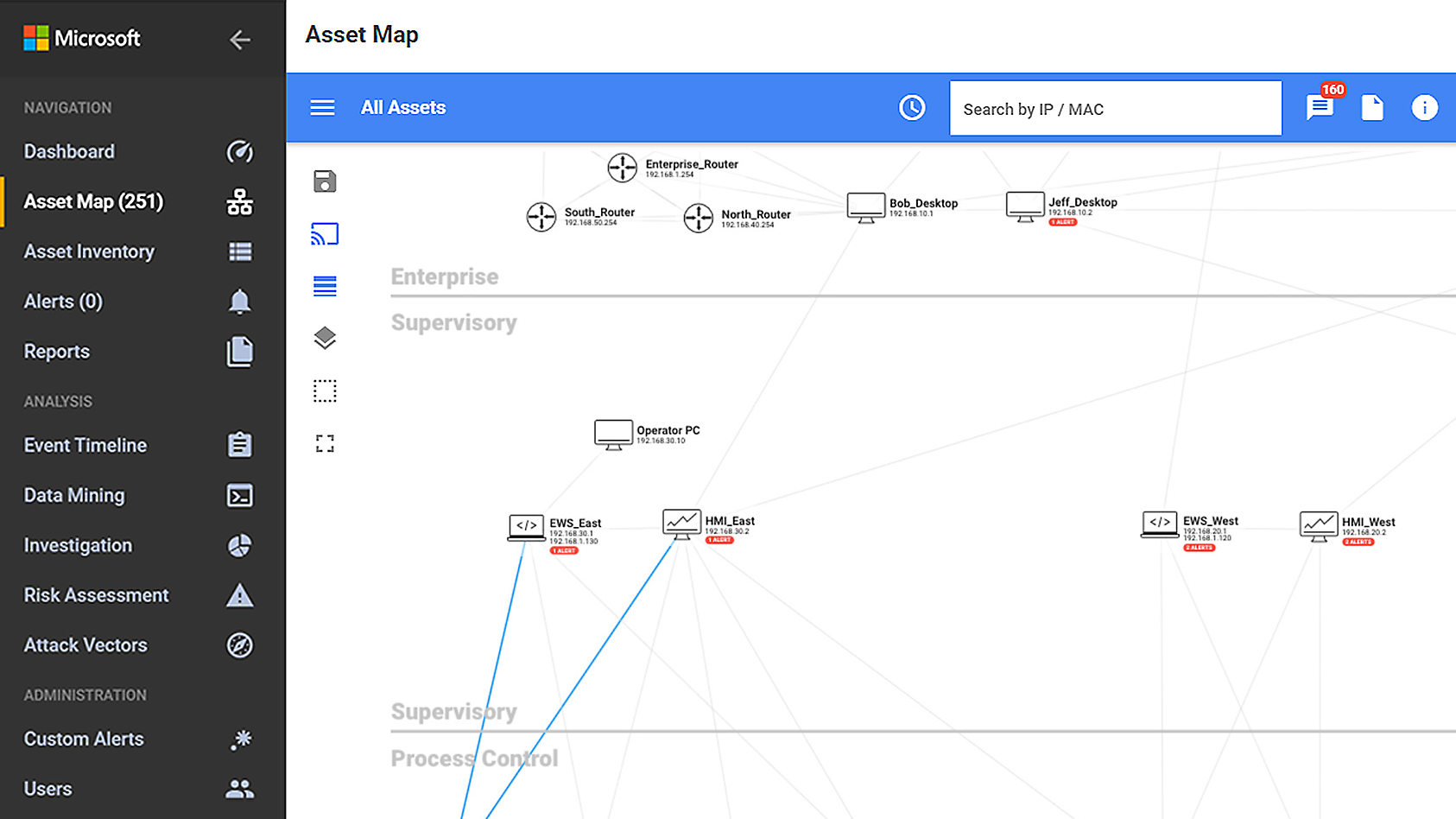Select the HMI_East asset node
This screenshot has height=819, width=1456.
(x=681, y=524)
